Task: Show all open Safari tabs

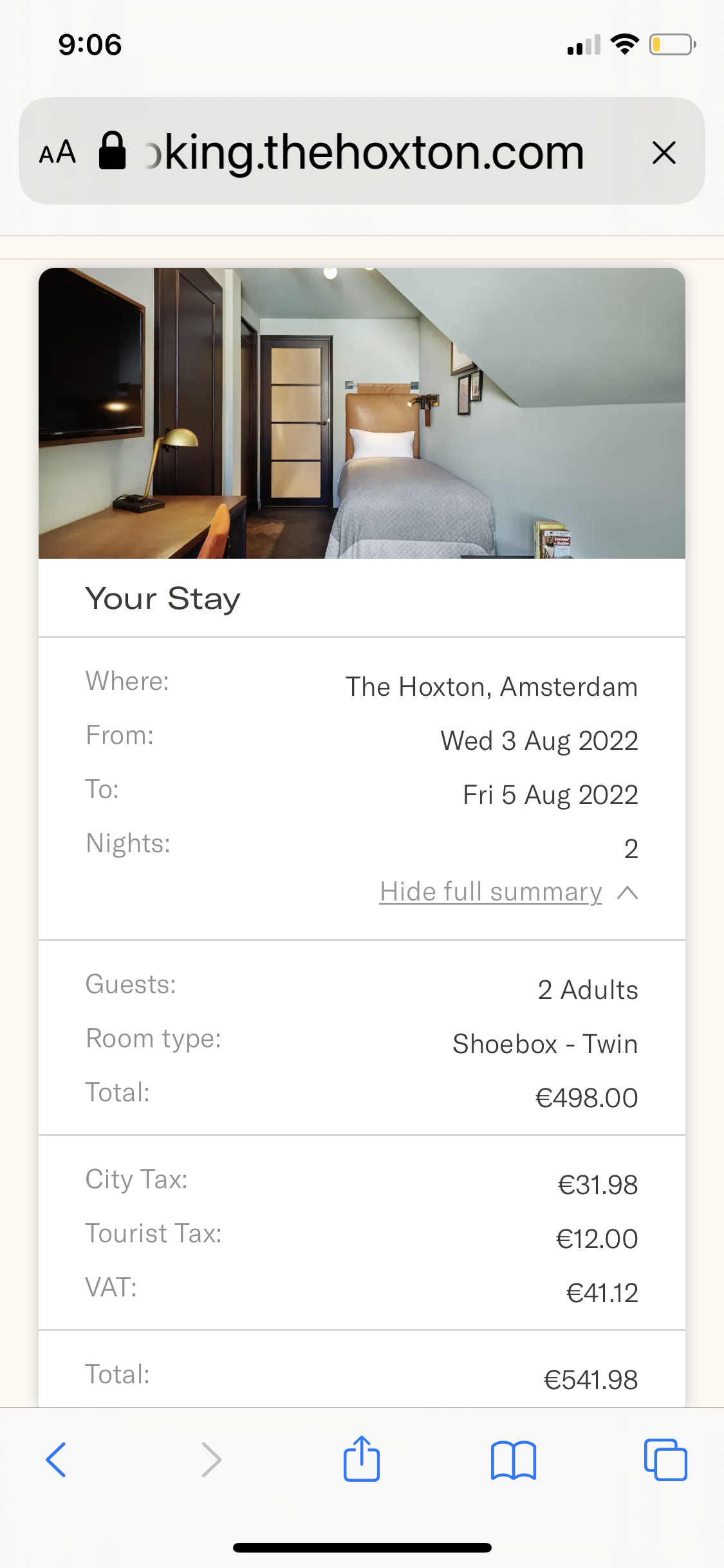Action: coord(665,1459)
